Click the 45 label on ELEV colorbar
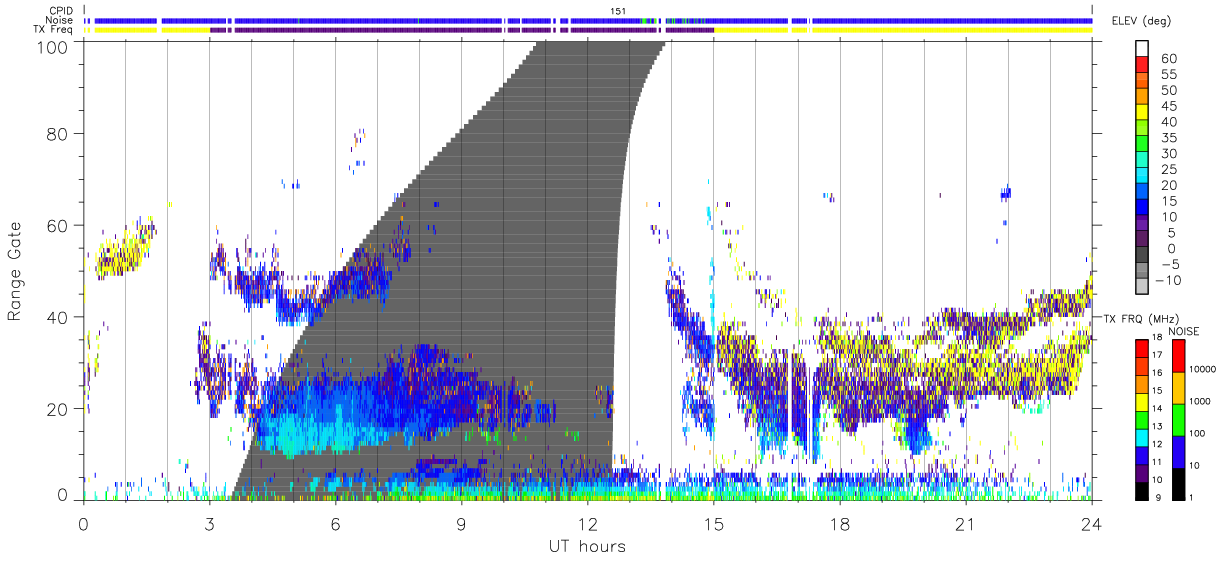 pos(1167,106)
